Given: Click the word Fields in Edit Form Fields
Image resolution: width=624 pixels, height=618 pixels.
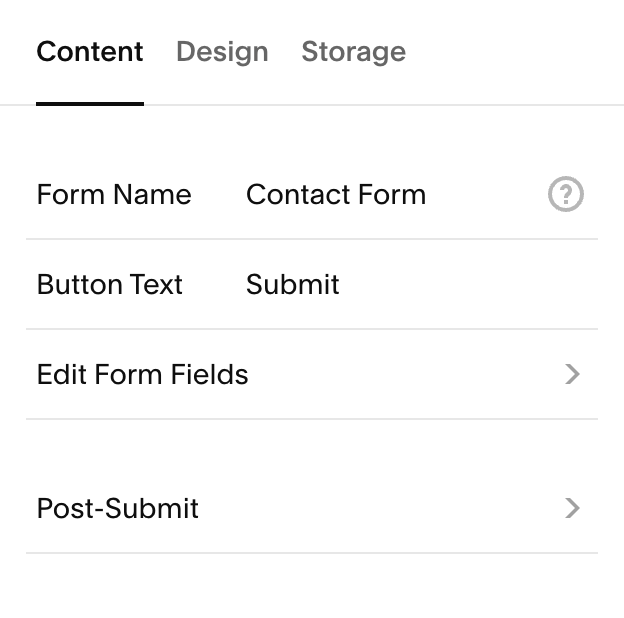Looking at the screenshot, I should pyautogui.click(x=209, y=374).
